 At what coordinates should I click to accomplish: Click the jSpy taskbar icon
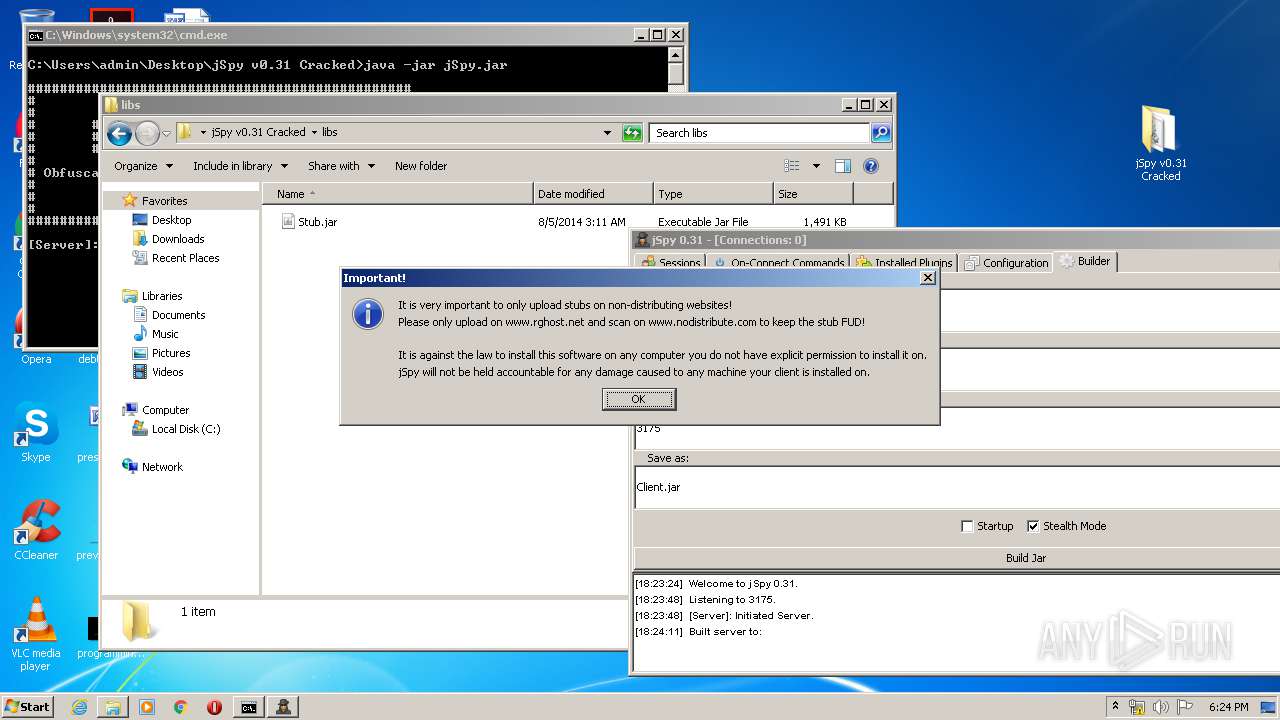click(x=283, y=707)
